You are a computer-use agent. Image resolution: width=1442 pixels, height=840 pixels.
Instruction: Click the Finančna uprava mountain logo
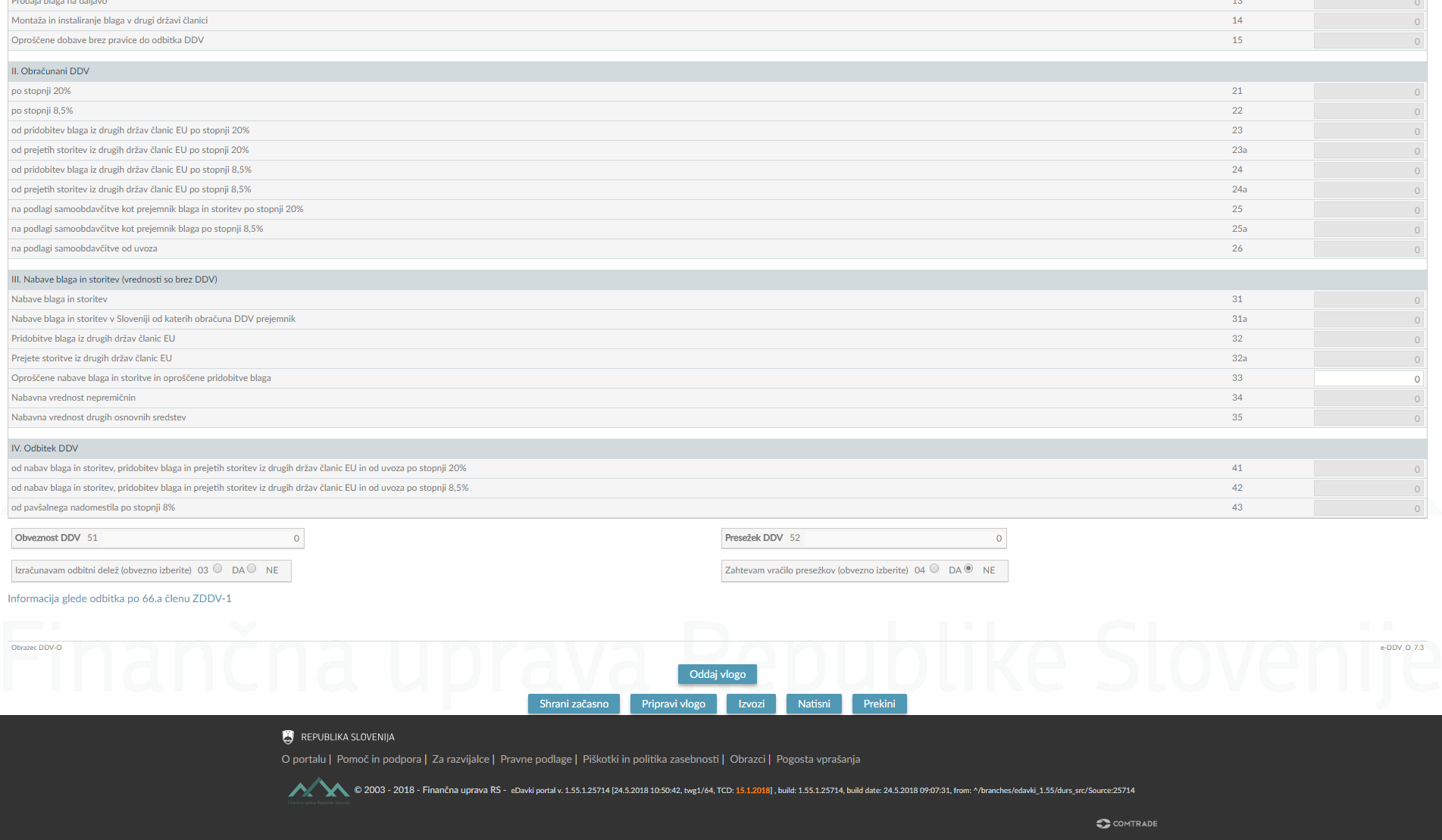coord(318,790)
